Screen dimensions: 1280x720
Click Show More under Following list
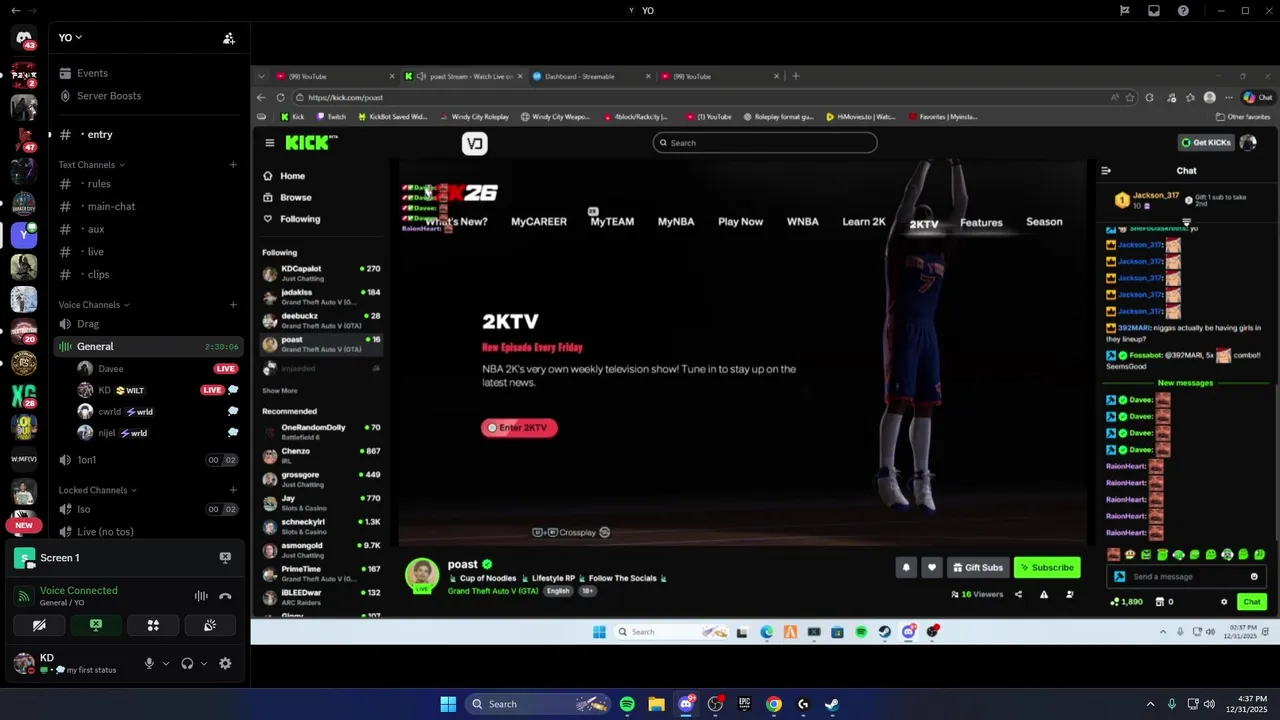pyautogui.click(x=280, y=391)
